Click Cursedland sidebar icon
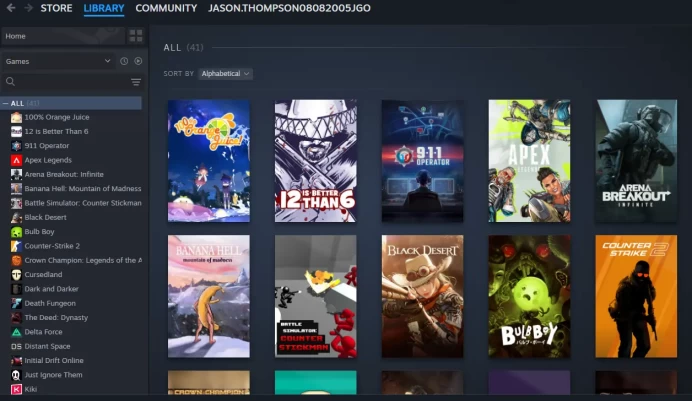This screenshot has width=692, height=401. pyautogui.click(x=16, y=274)
